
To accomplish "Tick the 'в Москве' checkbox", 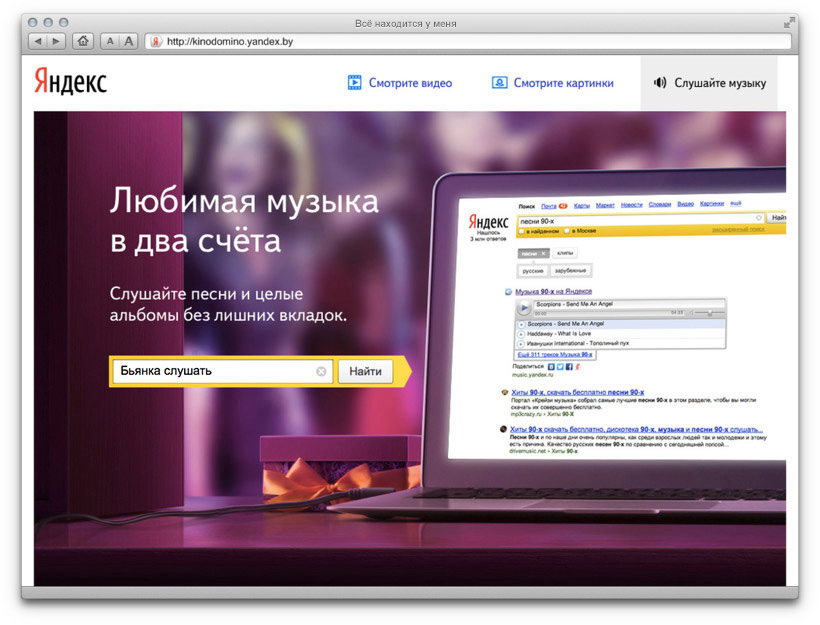I will tap(566, 231).
